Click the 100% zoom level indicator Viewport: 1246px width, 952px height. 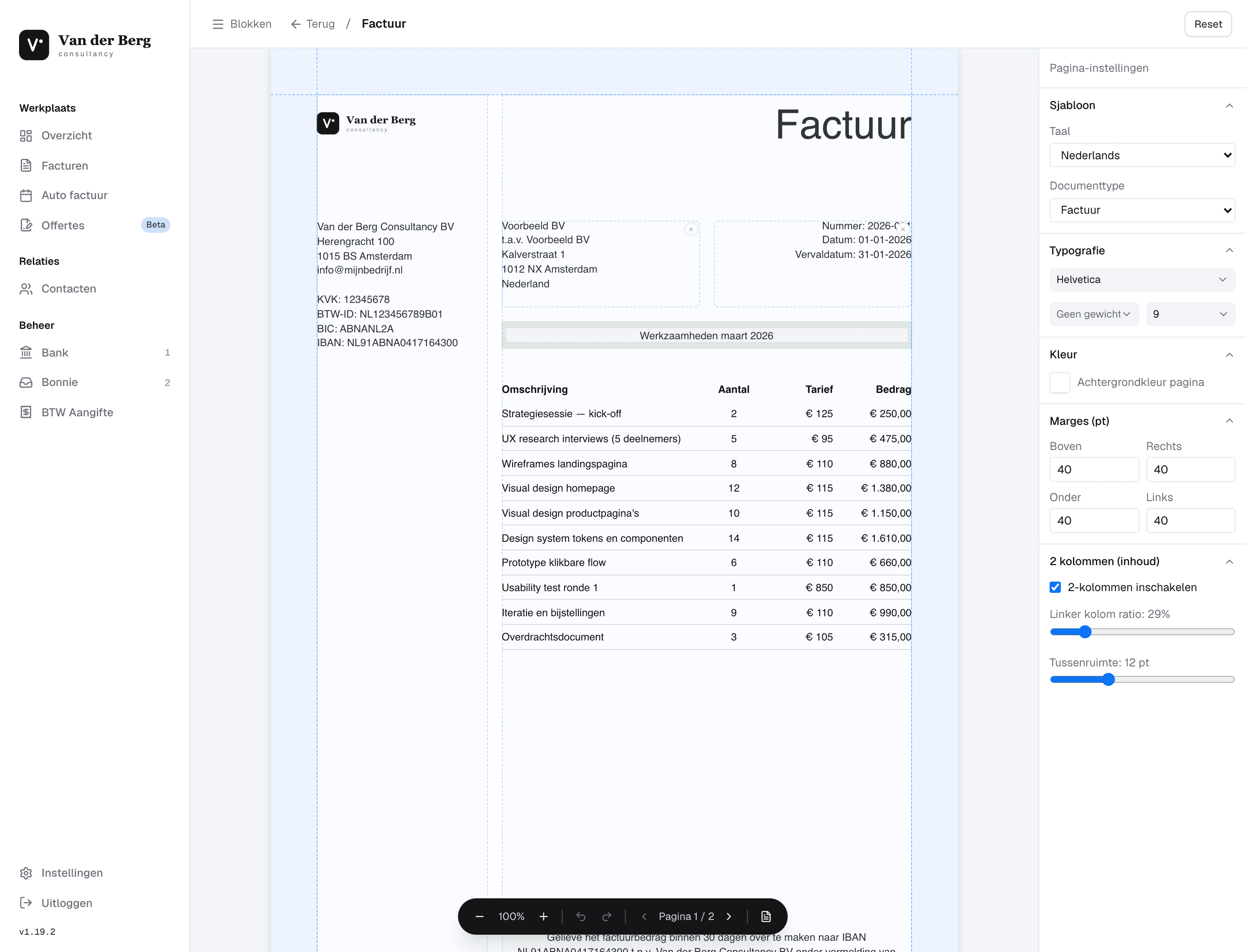pyautogui.click(x=511, y=917)
